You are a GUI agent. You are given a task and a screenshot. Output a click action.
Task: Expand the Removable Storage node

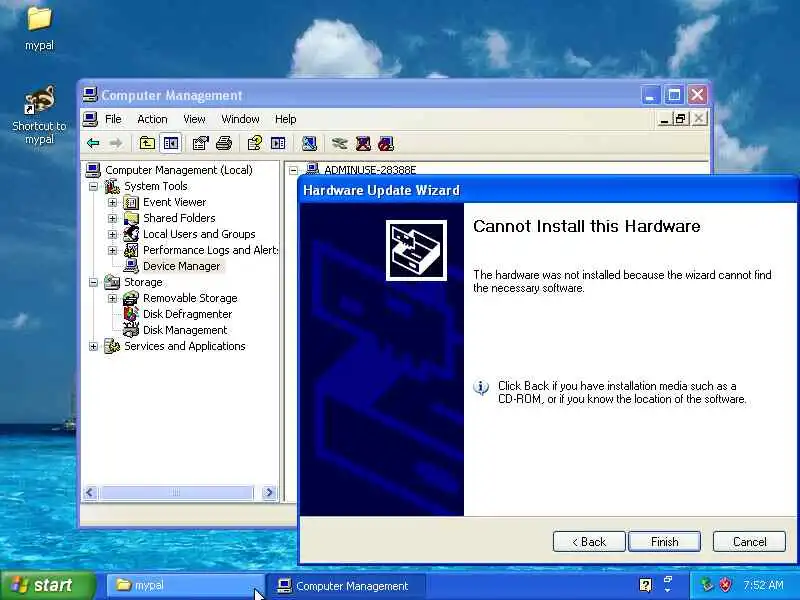tap(112, 298)
